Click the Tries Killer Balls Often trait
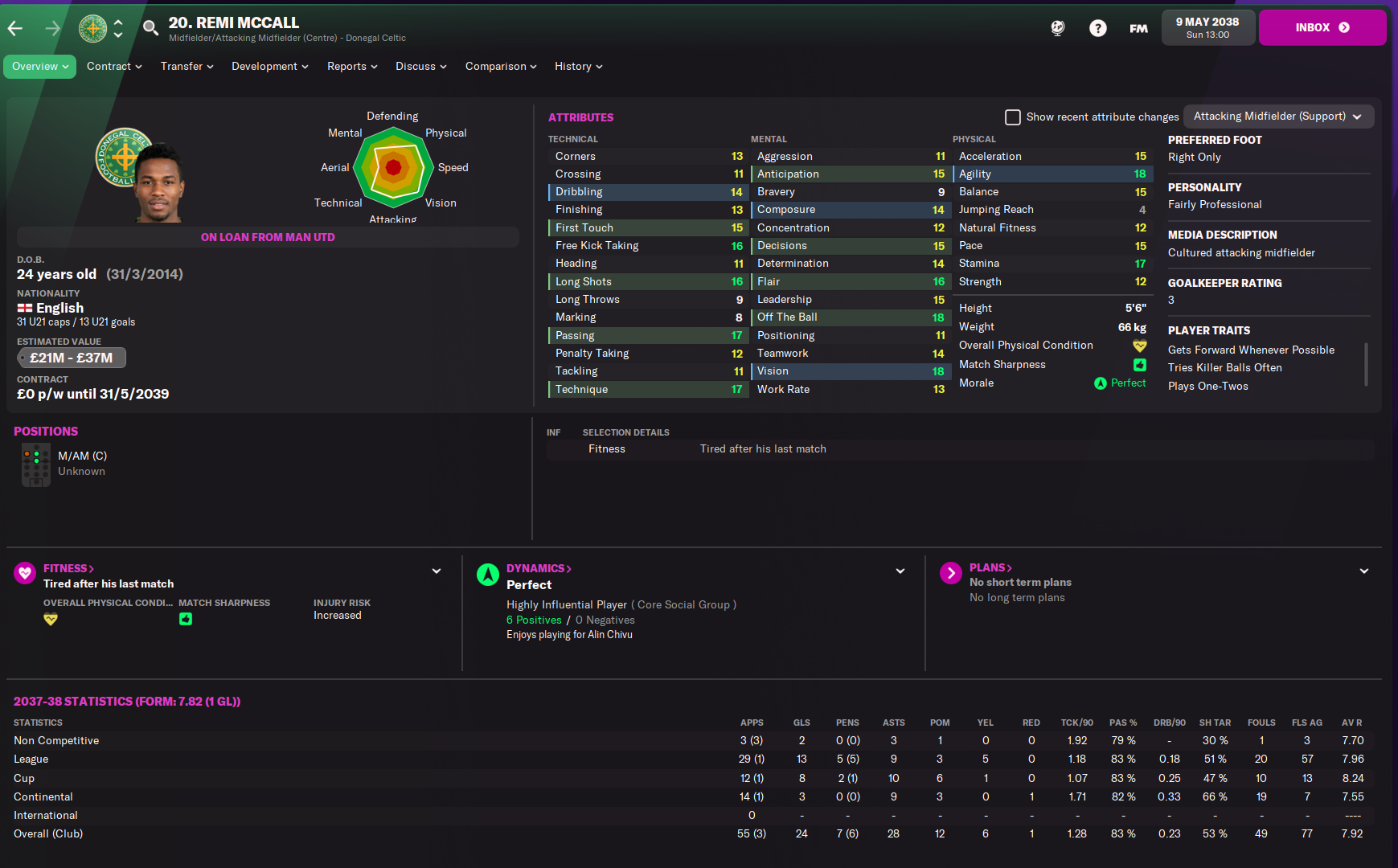The image size is (1398, 868). (x=1225, y=368)
